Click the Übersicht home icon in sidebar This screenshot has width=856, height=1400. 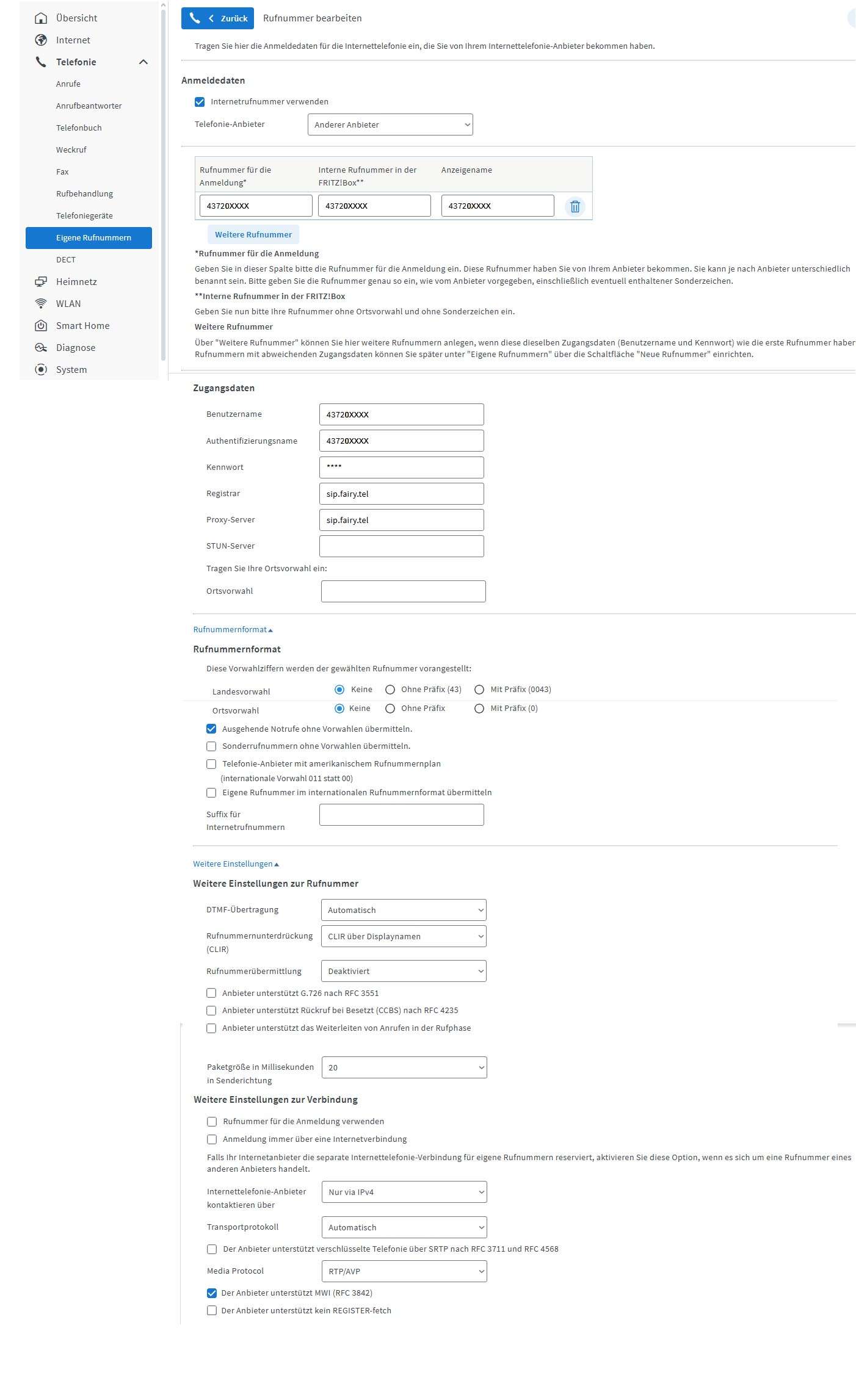coord(41,18)
